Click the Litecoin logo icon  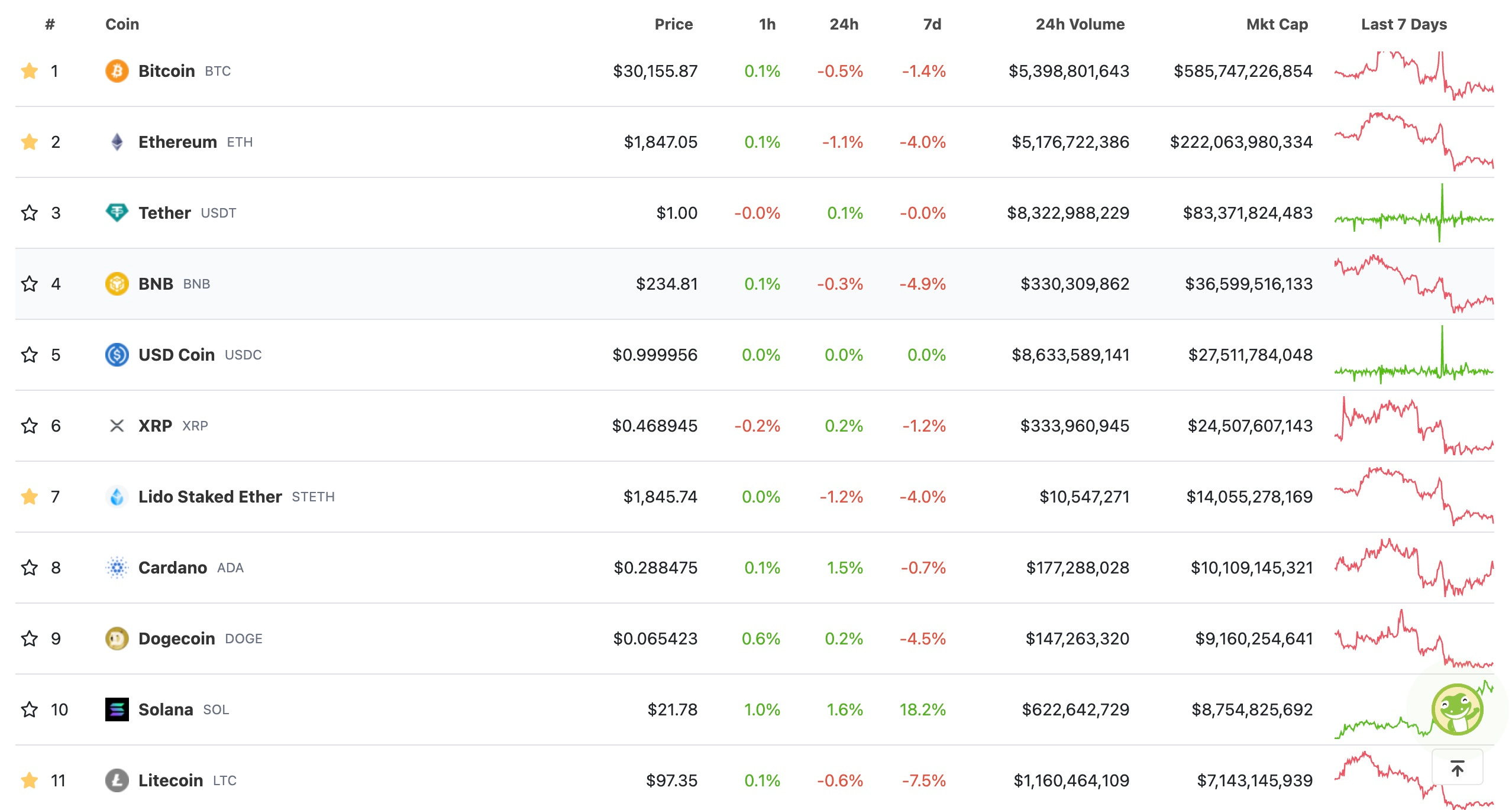(x=117, y=780)
